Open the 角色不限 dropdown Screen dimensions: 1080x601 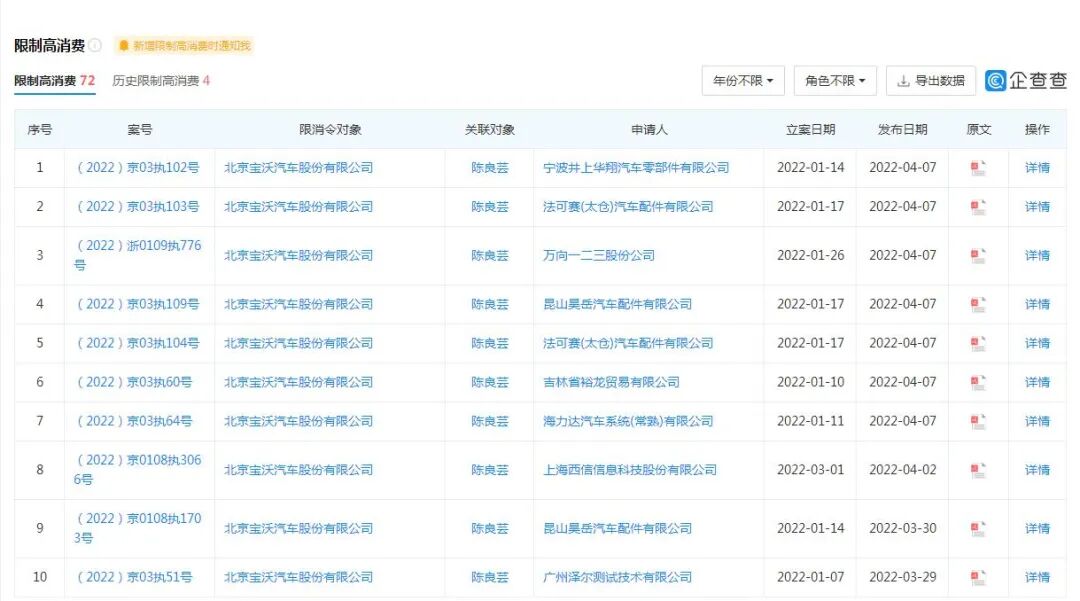click(x=835, y=81)
